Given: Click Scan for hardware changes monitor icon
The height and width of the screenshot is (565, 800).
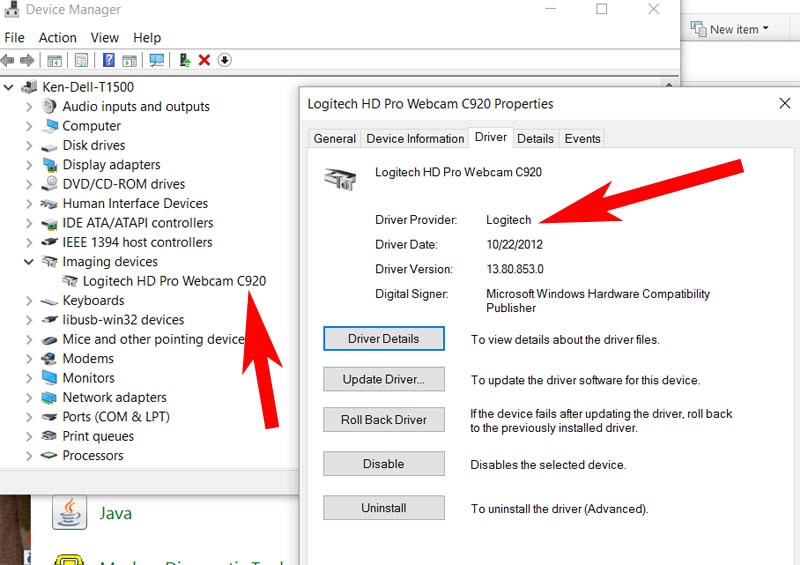Looking at the screenshot, I should [x=157, y=60].
